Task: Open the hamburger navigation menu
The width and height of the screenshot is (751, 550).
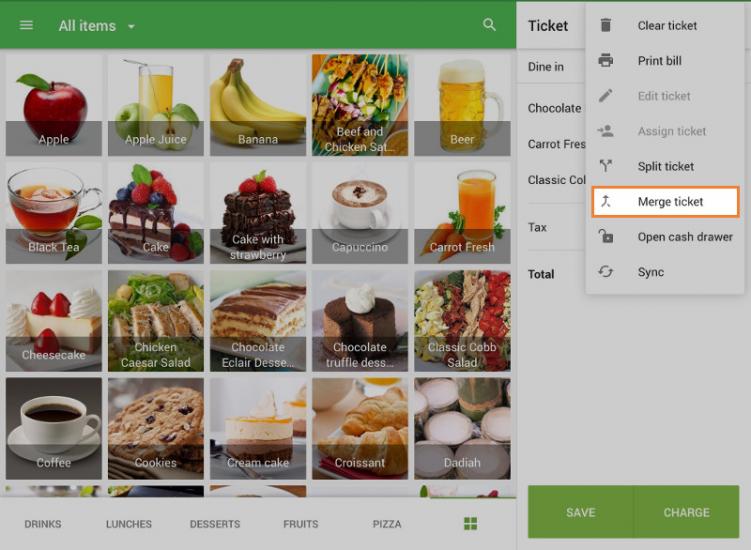Action: [x=26, y=25]
